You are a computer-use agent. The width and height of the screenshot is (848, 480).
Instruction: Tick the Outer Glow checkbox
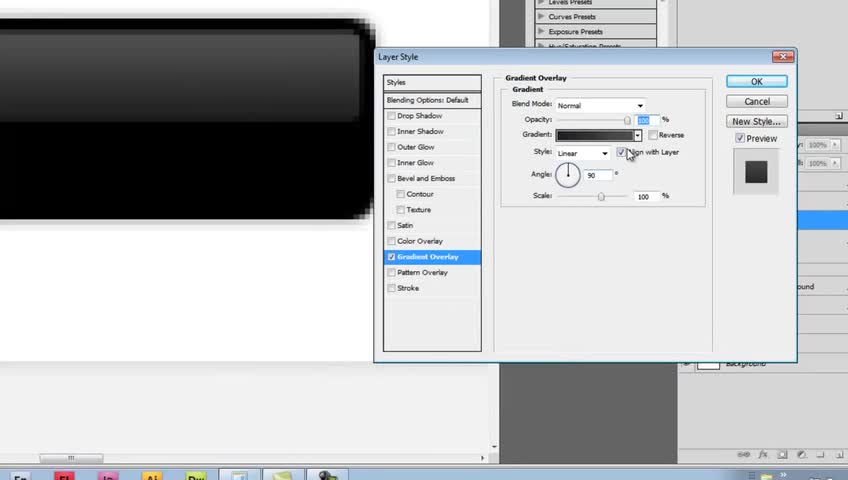pyautogui.click(x=392, y=147)
